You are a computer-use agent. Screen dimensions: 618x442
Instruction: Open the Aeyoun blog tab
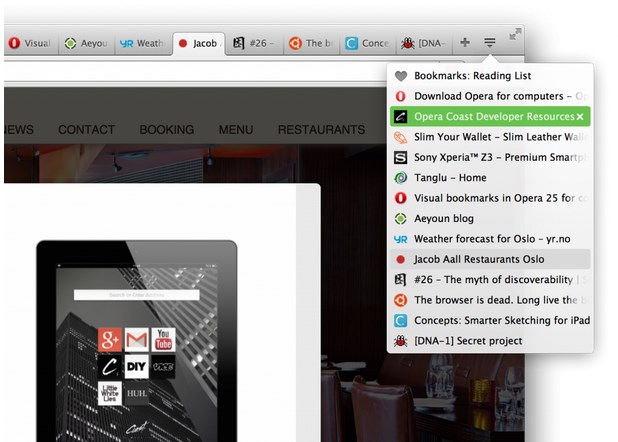pyautogui.click(x=87, y=43)
